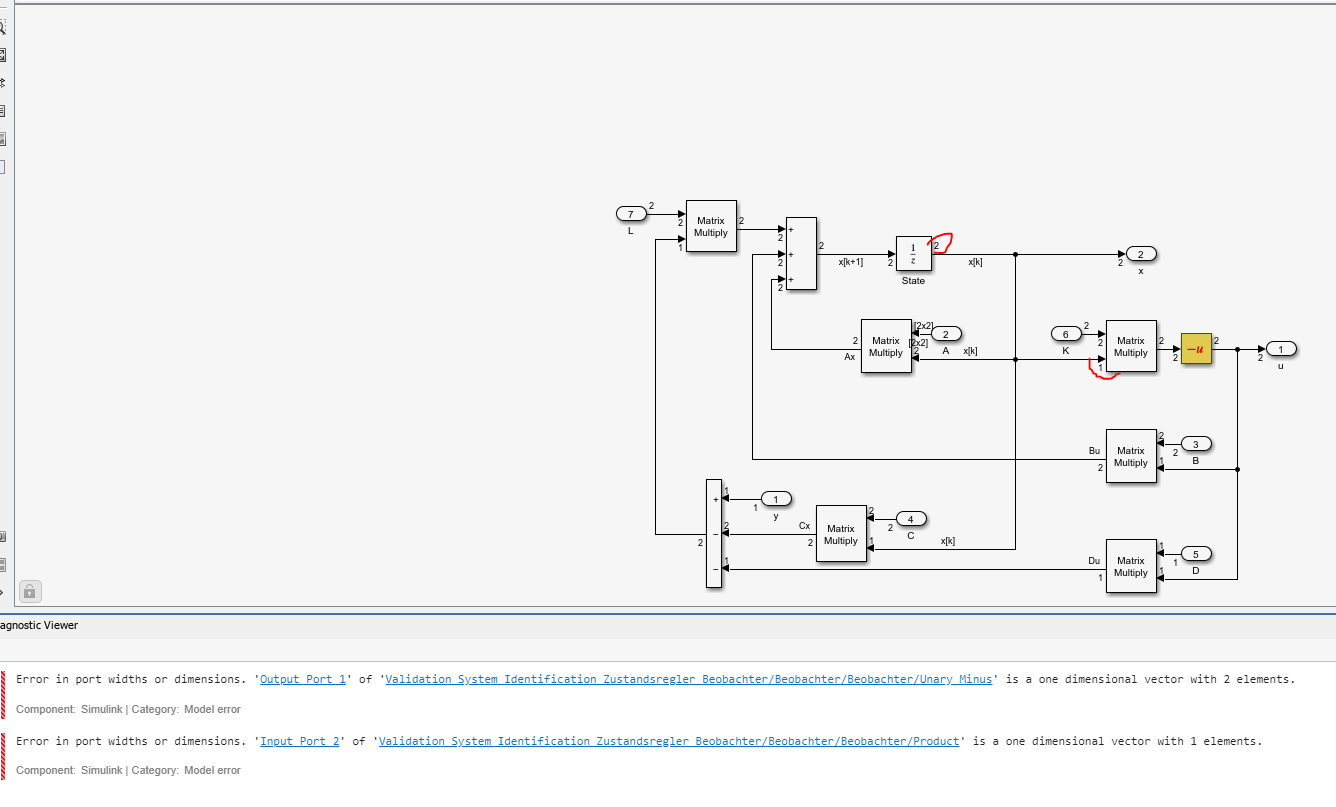Screen dimensions: 1336x807
Task: Click input port 6 labeled K
Action: (x=1065, y=334)
